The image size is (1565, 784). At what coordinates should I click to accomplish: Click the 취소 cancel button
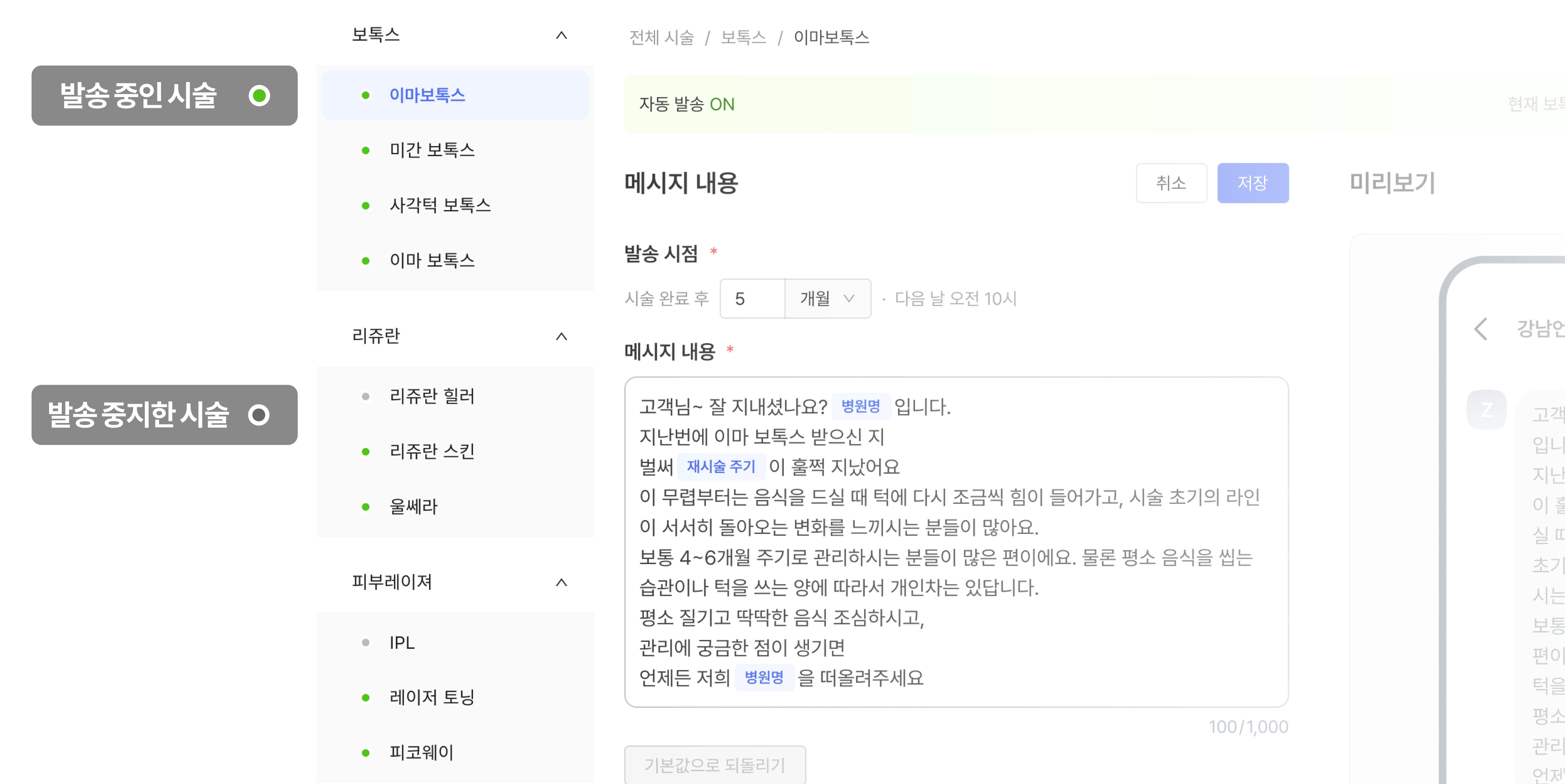pos(1171,183)
